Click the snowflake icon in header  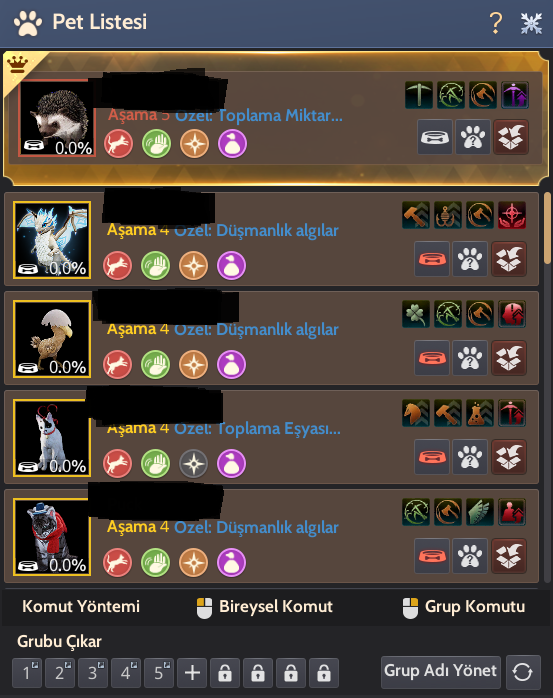[531, 23]
